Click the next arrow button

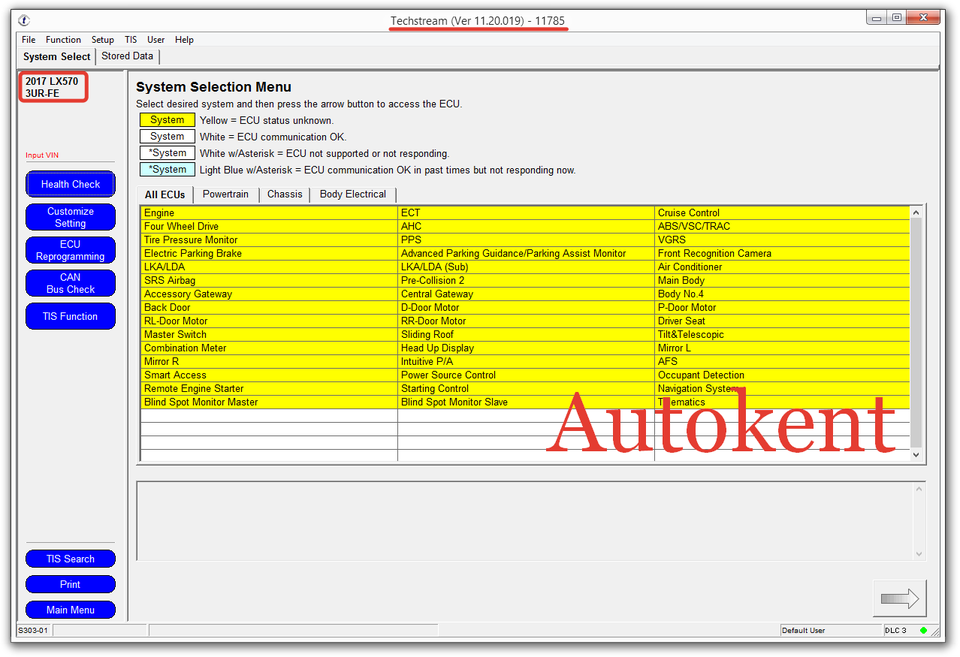899,598
